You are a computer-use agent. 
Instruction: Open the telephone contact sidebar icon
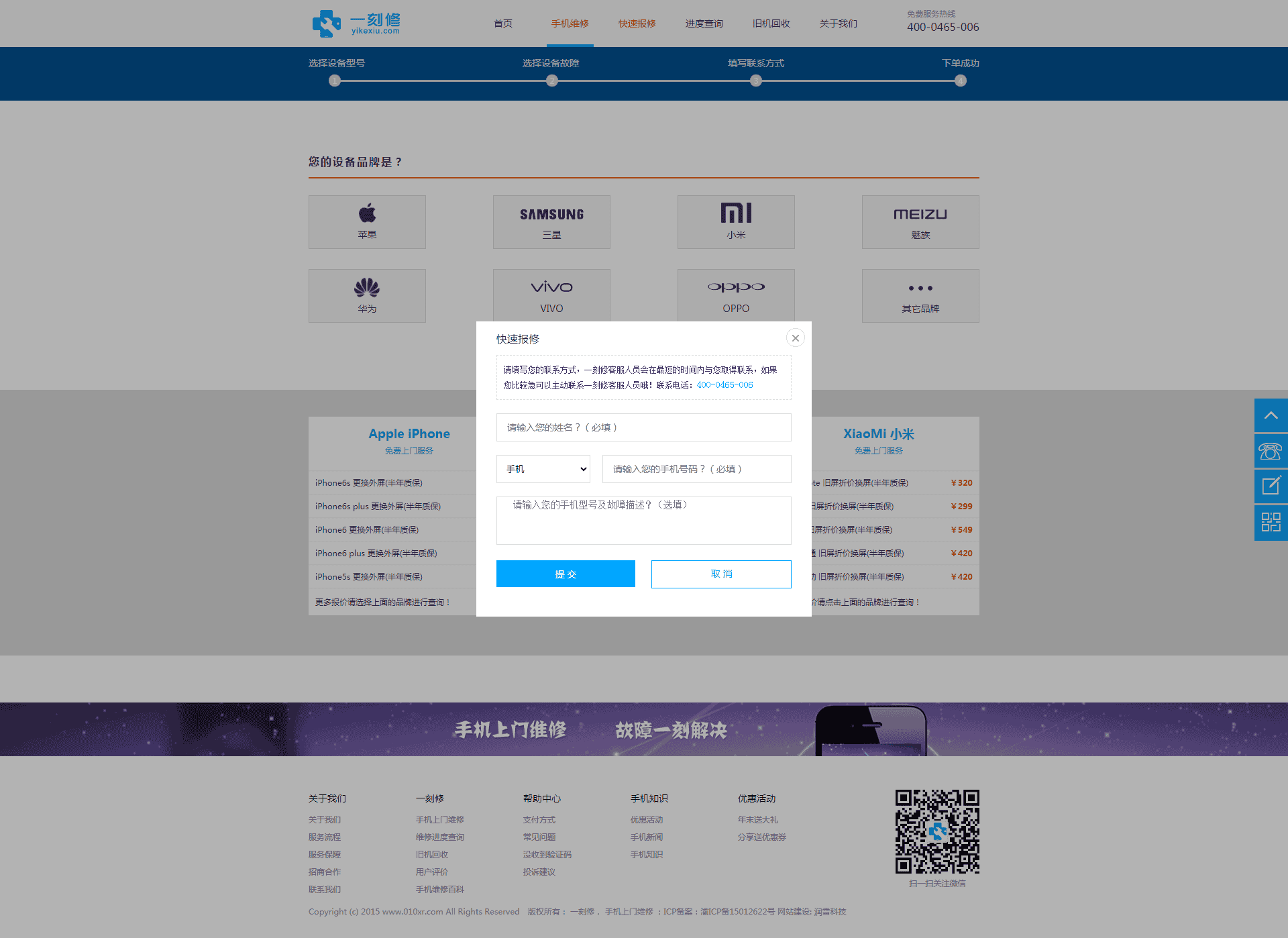pyautogui.click(x=1271, y=451)
